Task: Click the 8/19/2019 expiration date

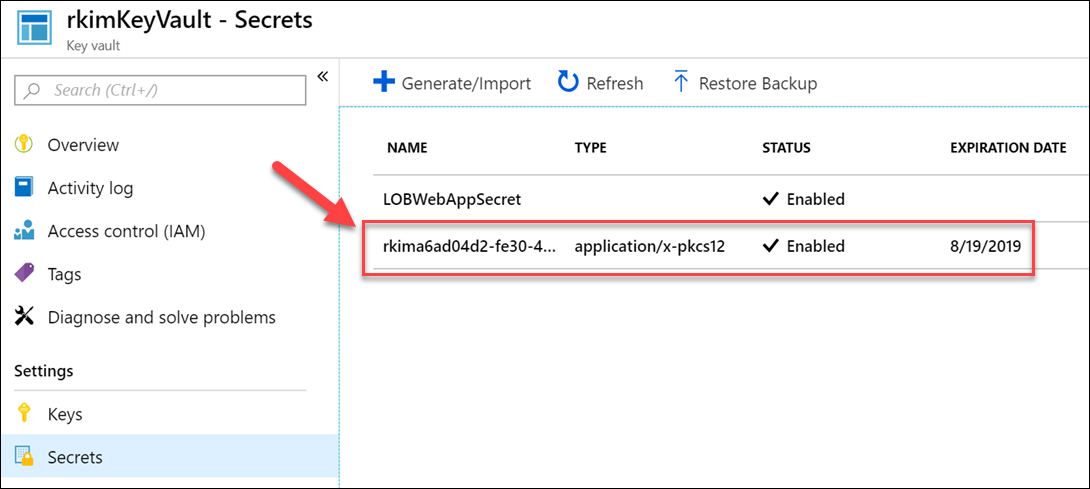Action: point(985,246)
